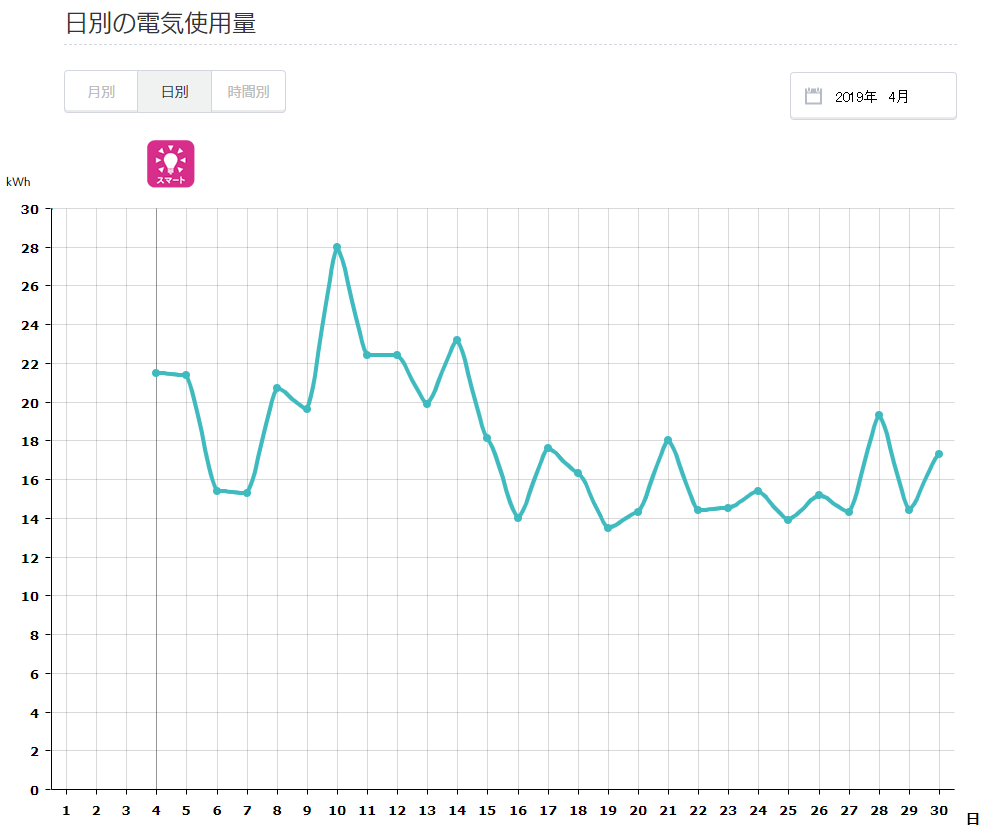Select the data point for day 29
996x835 pixels.
click(x=909, y=510)
